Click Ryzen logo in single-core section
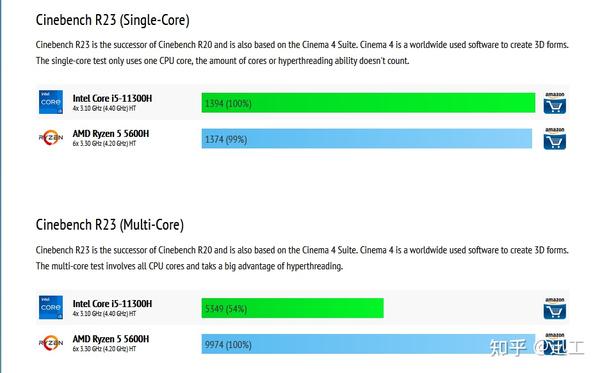 click(x=51, y=138)
